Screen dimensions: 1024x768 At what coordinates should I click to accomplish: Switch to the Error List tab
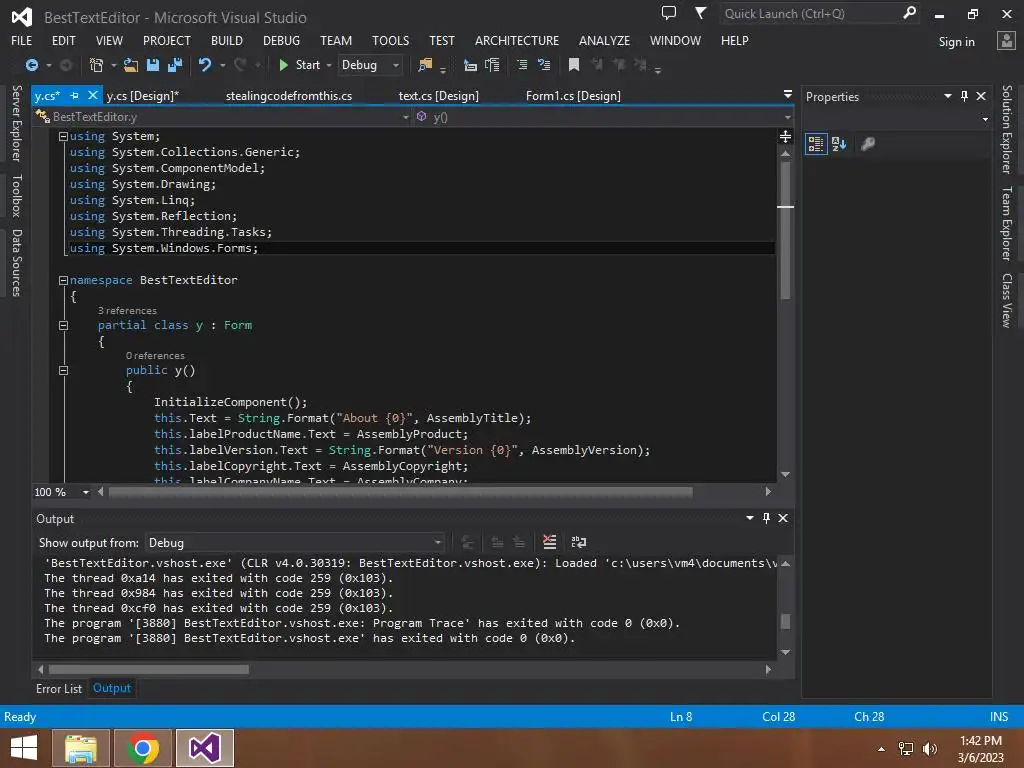pyautogui.click(x=59, y=689)
